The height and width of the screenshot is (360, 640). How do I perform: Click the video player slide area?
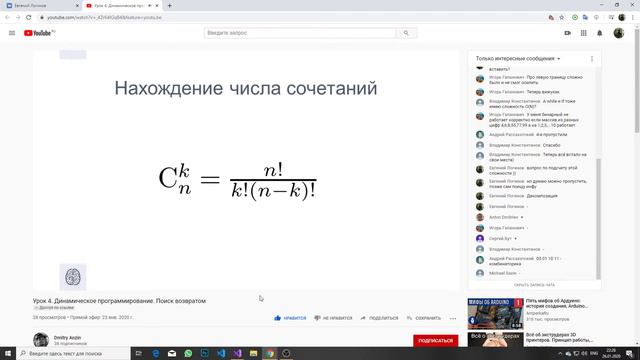click(246, 171)
